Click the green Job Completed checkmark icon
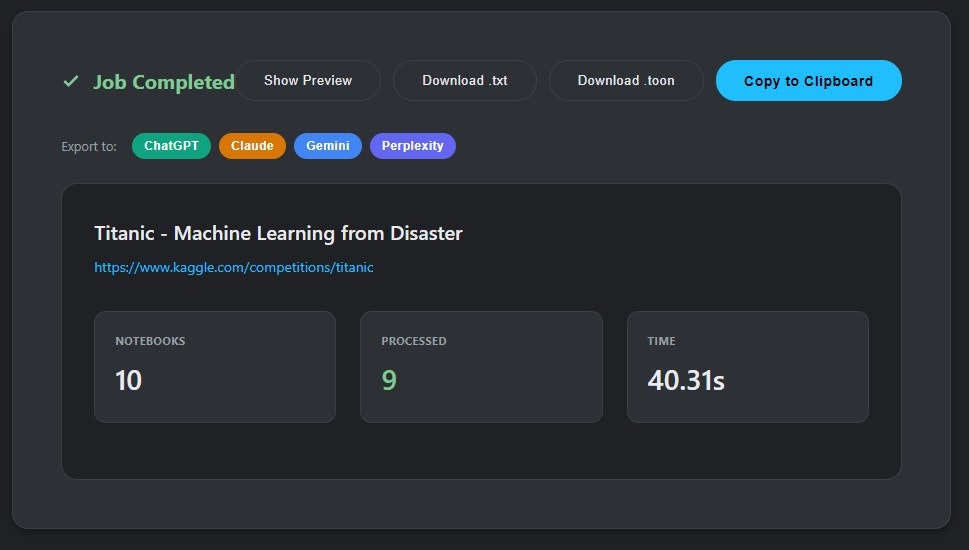Image resolution: width=969 pixels, height=550 pixels. 71,81
